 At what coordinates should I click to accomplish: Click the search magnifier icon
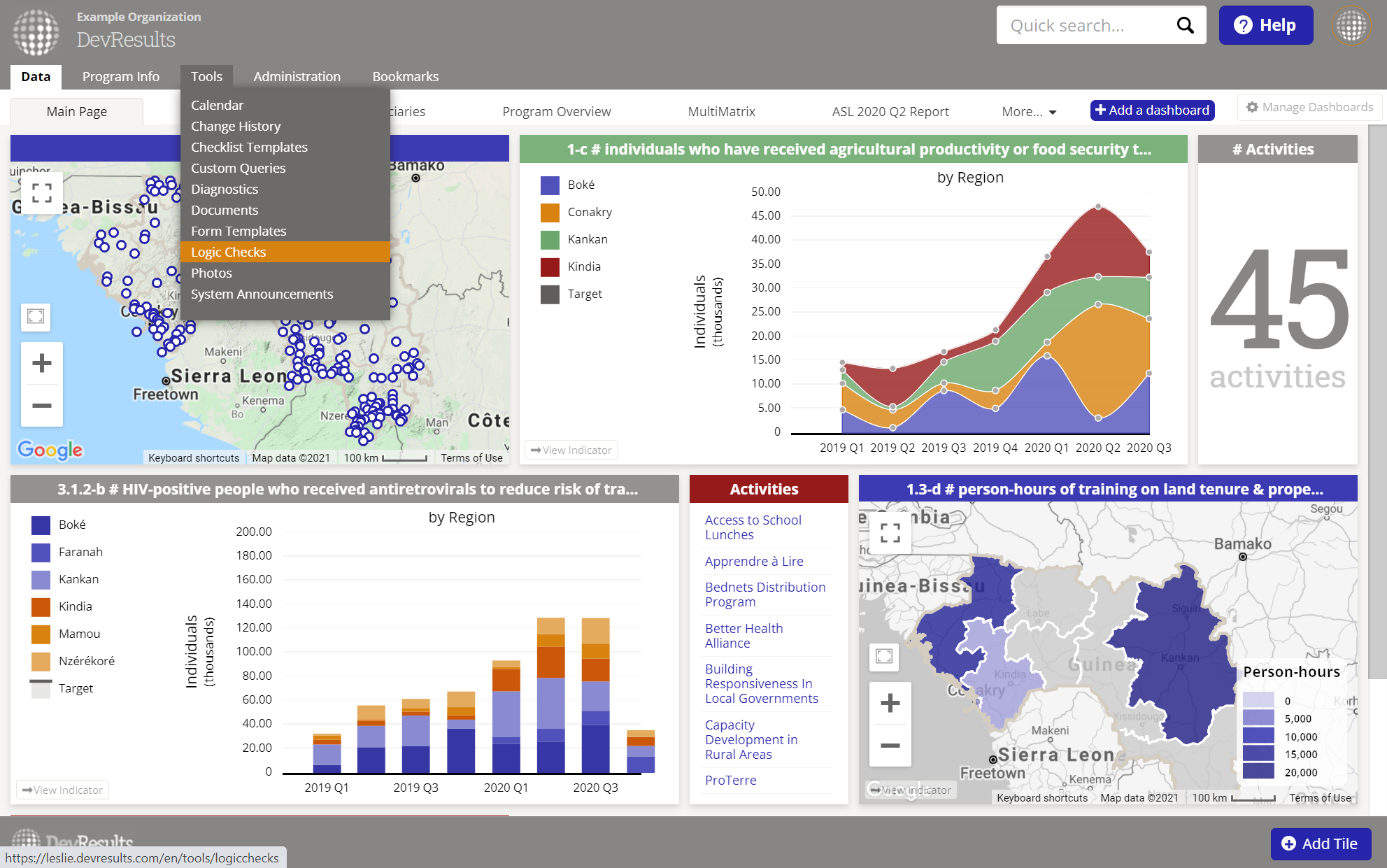[x=1185, y=26]
